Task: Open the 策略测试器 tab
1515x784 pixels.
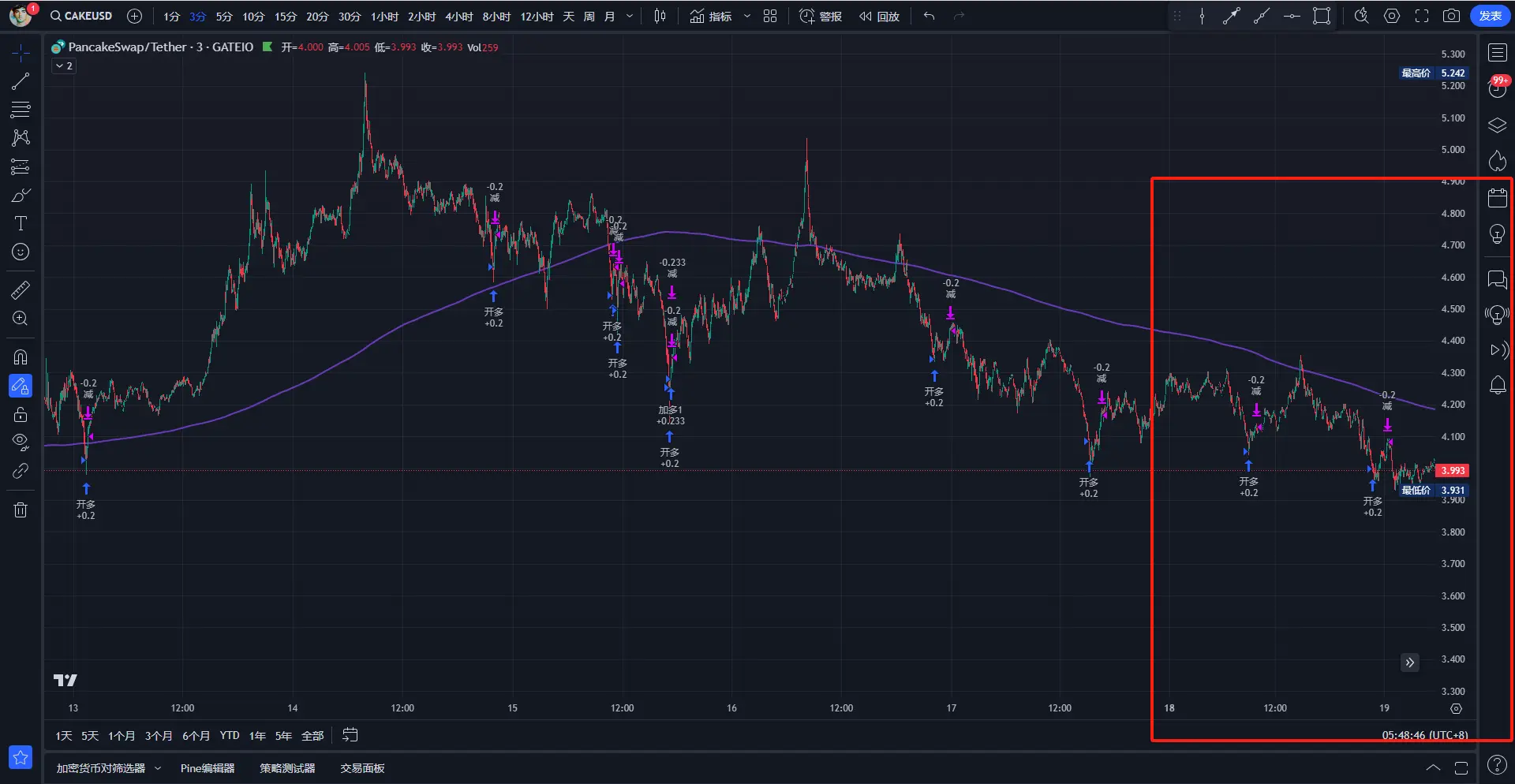Action: pyautogui.click(x=287, y=768)
